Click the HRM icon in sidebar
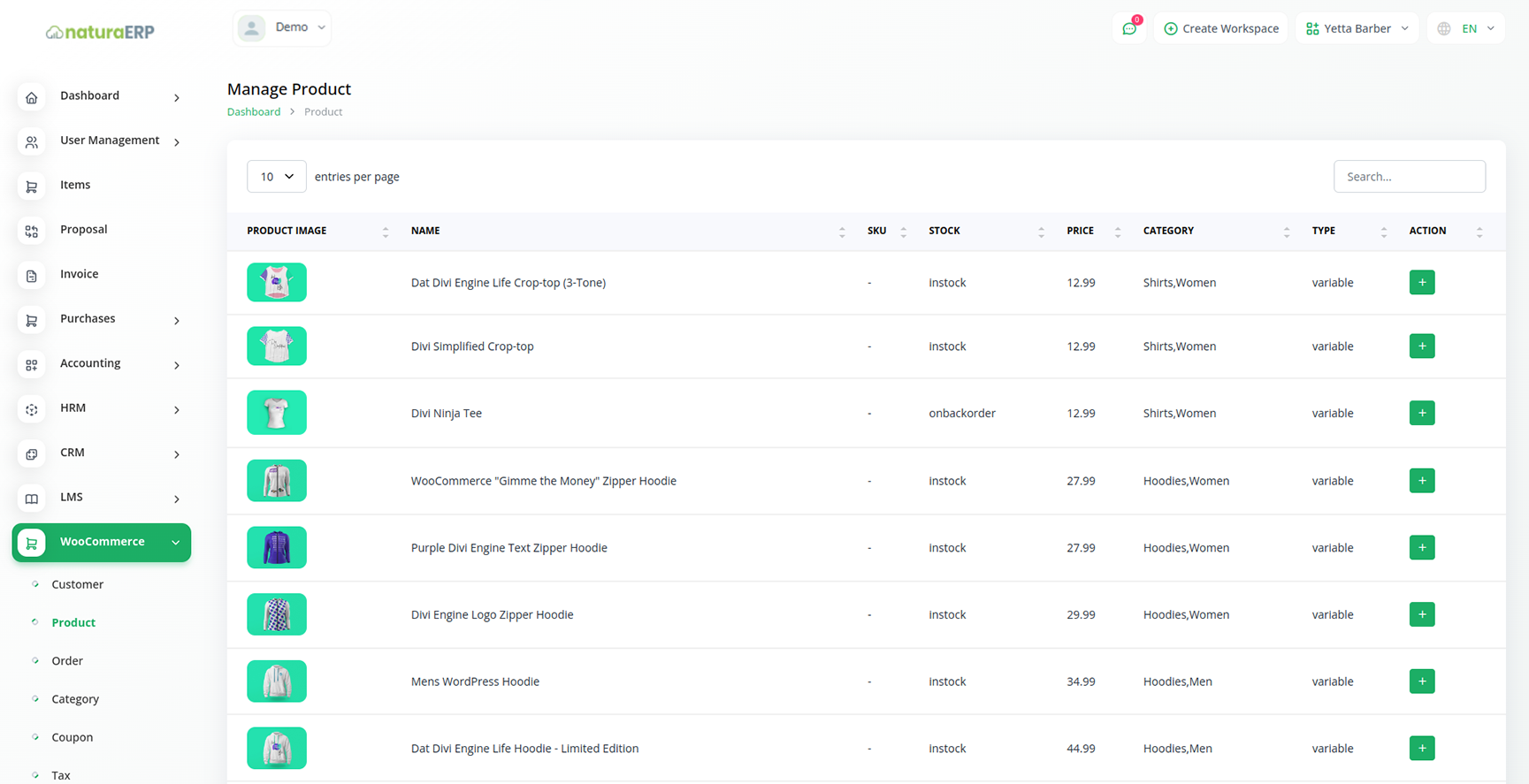 coord(32,409)
